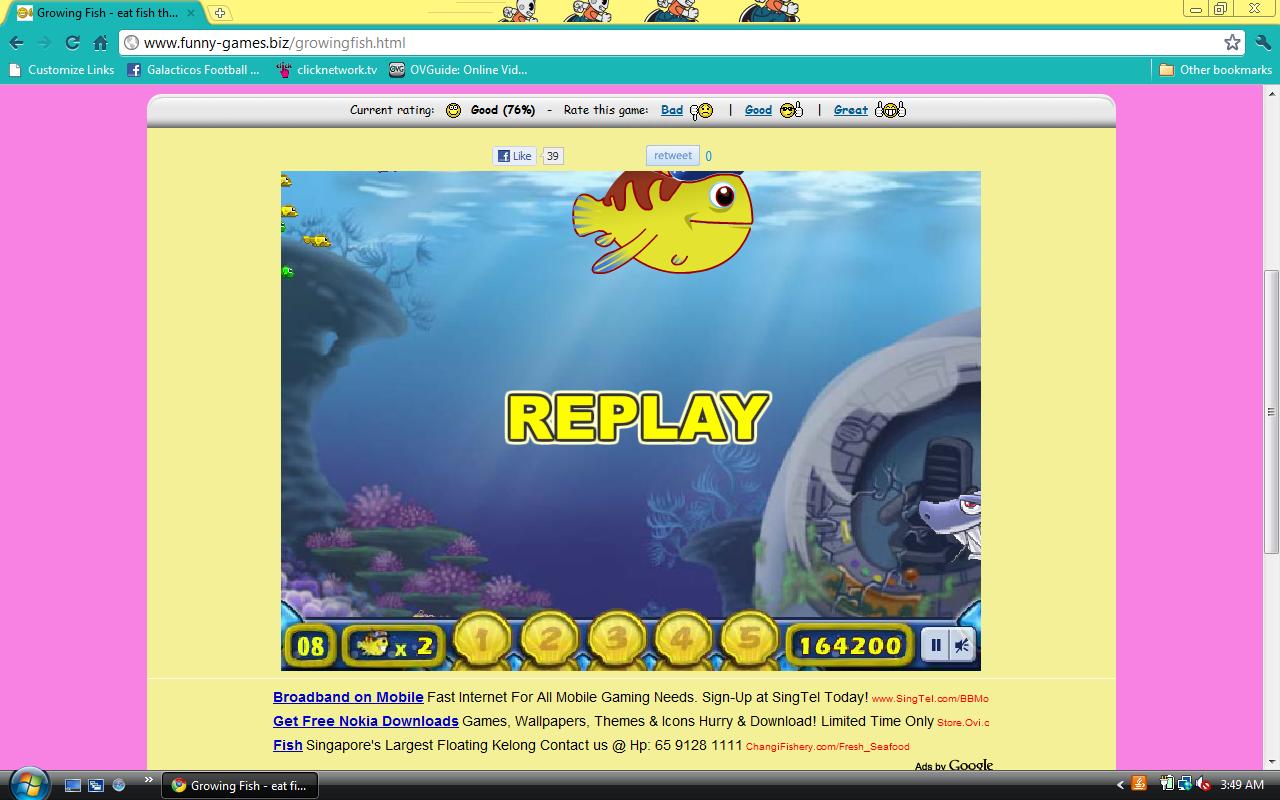Click the address bar URL field
The width and height of the screenshot is (1280, 800).
(x=670, y=42)
